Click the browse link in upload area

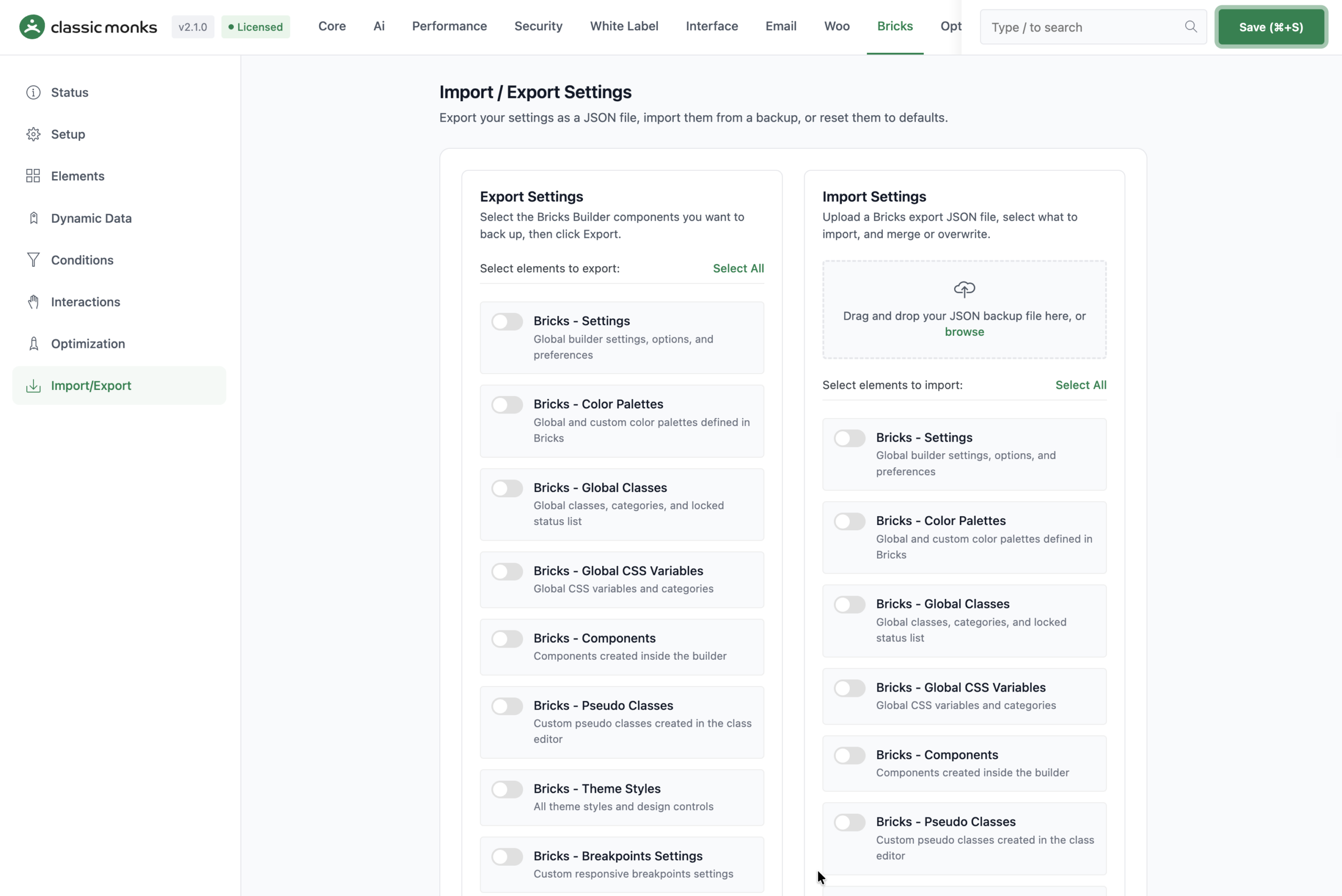[964, 332]
